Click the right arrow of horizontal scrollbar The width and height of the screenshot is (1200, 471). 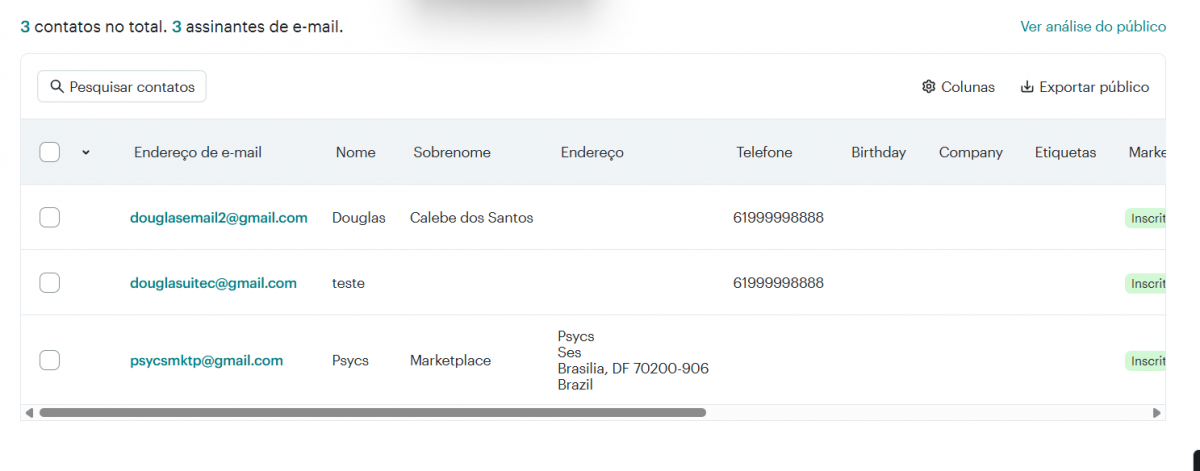pyautogui.click(x=1157, y=412)
